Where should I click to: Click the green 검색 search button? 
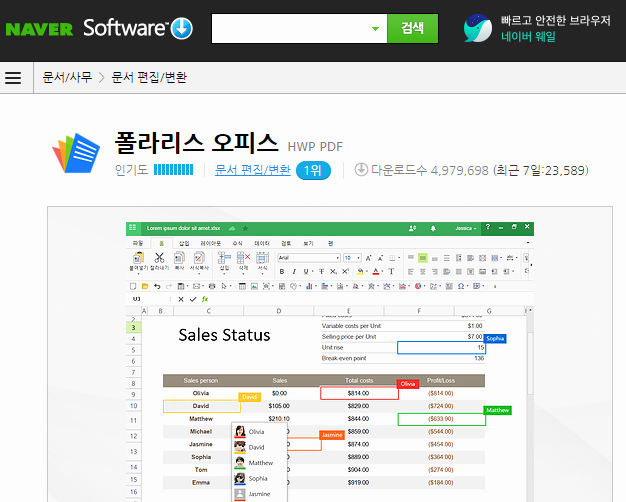pos(412,28)
